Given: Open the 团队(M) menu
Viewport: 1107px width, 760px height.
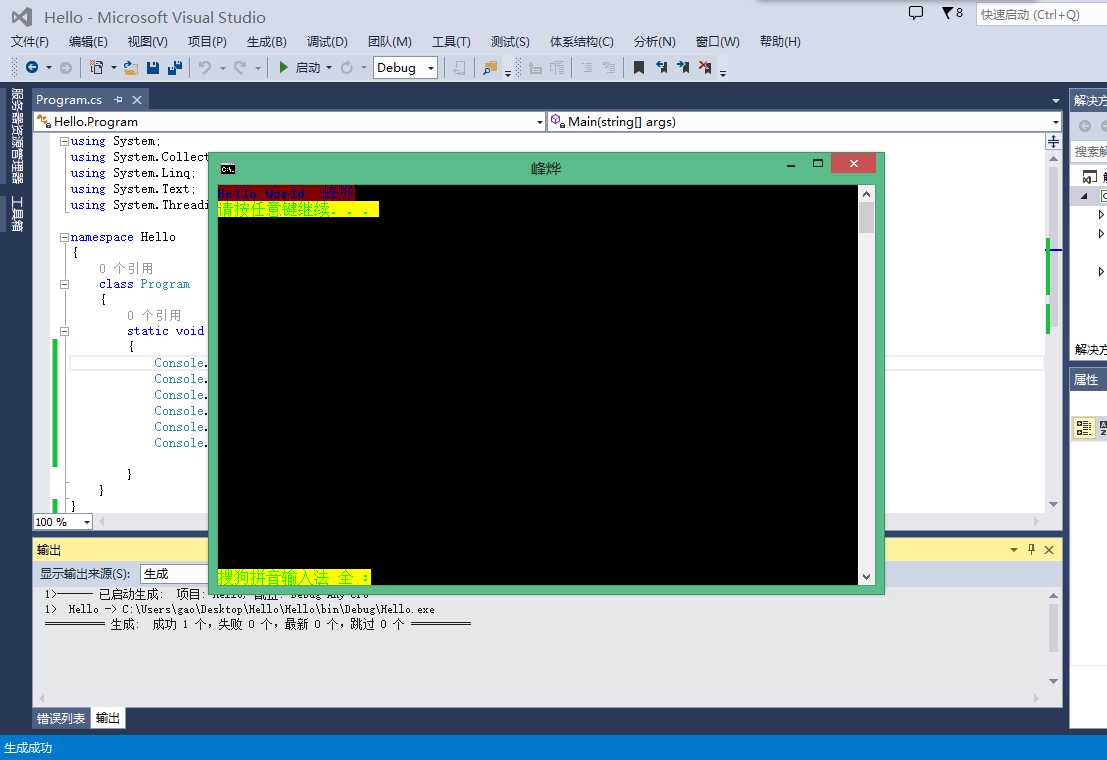Looking at the screenshot, I should pos(390,42).
